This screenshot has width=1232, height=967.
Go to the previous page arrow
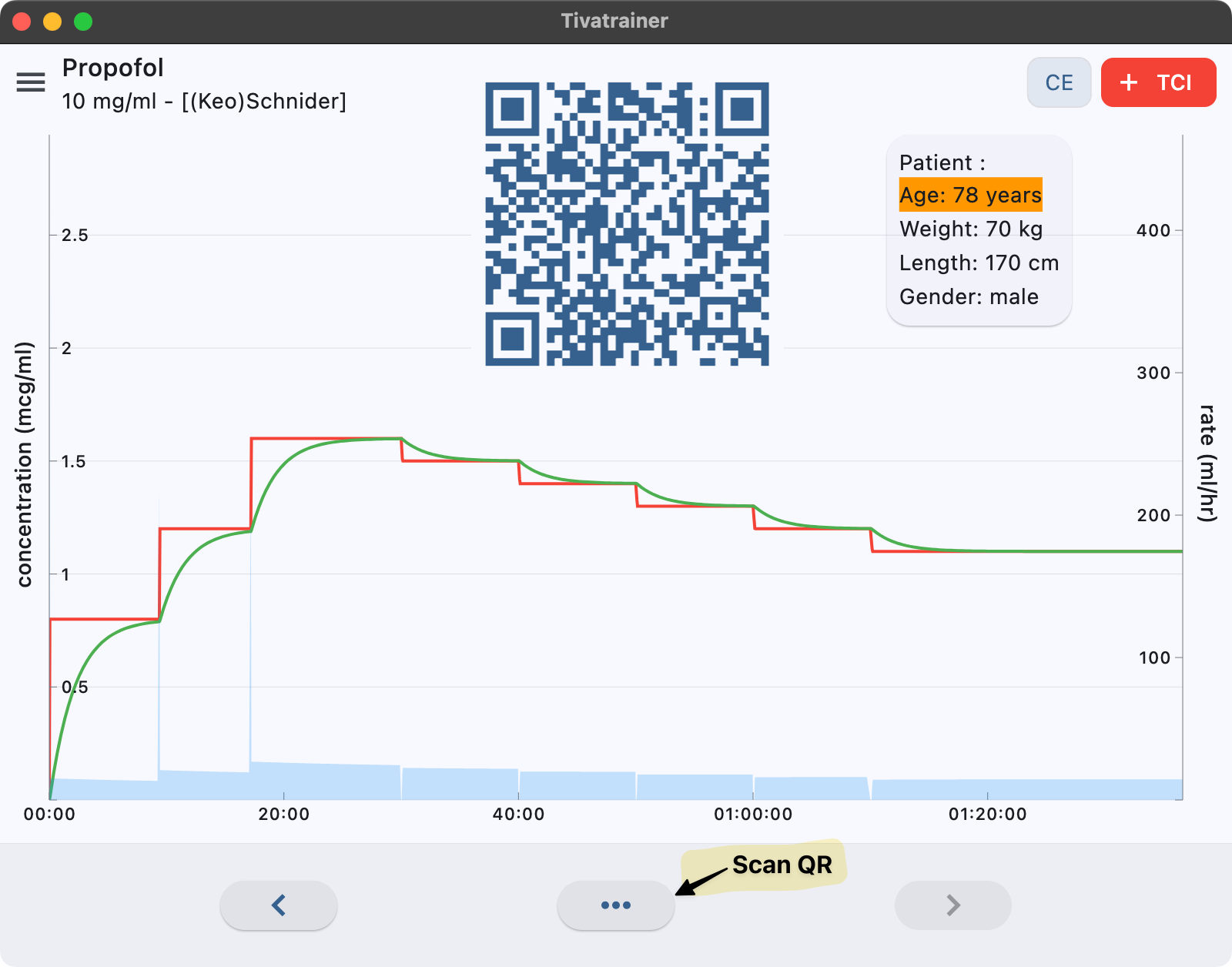[279, 905]
